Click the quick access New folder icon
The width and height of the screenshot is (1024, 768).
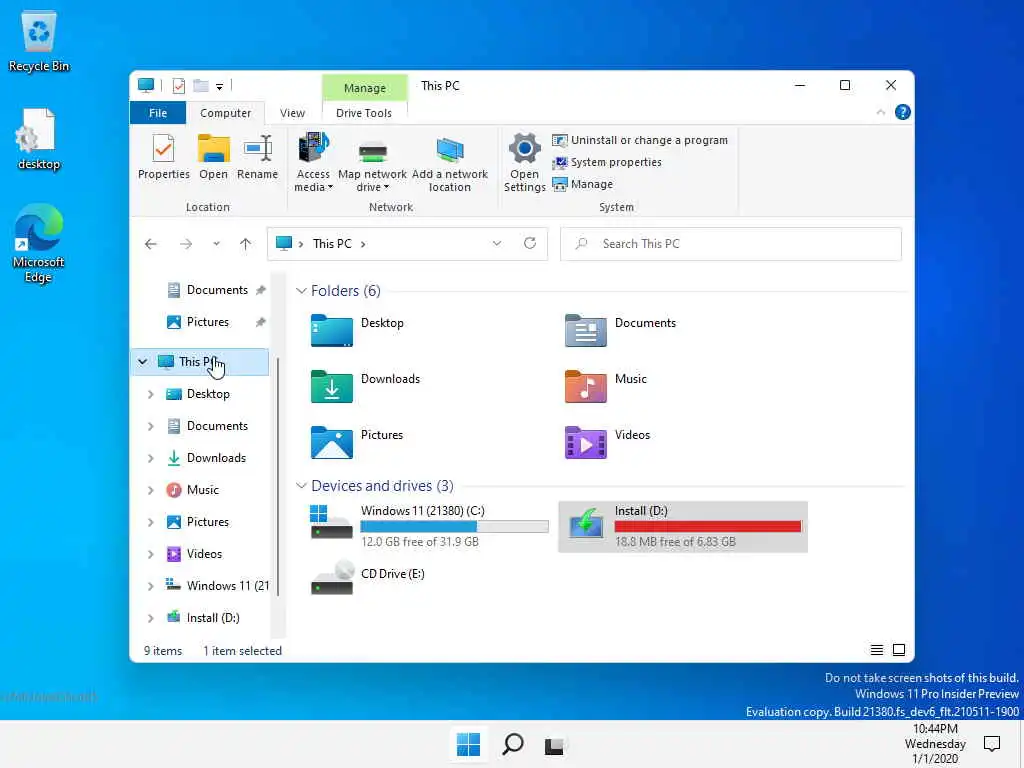200,86
